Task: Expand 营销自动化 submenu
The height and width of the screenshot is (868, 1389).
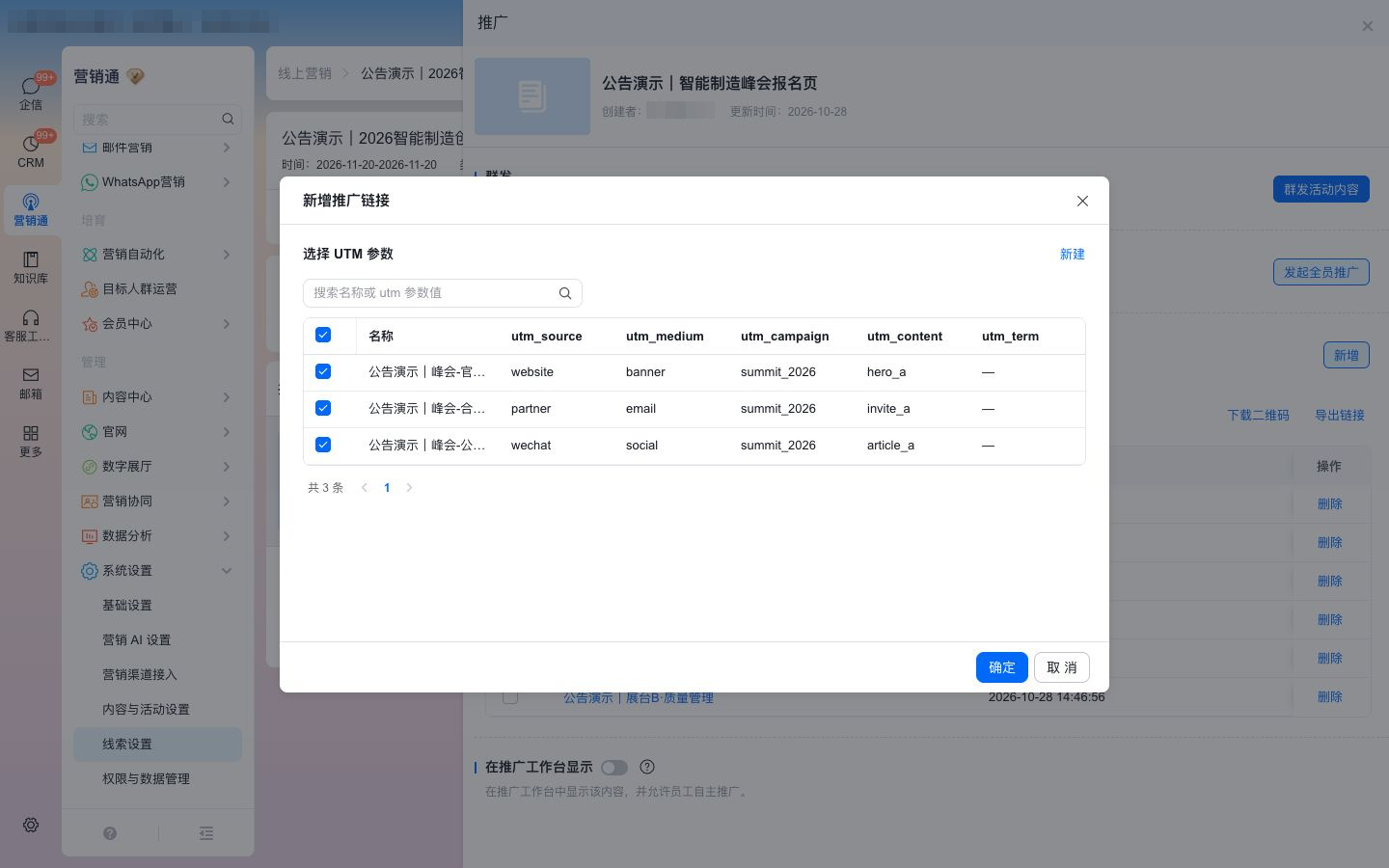Action: coord(157,254)
